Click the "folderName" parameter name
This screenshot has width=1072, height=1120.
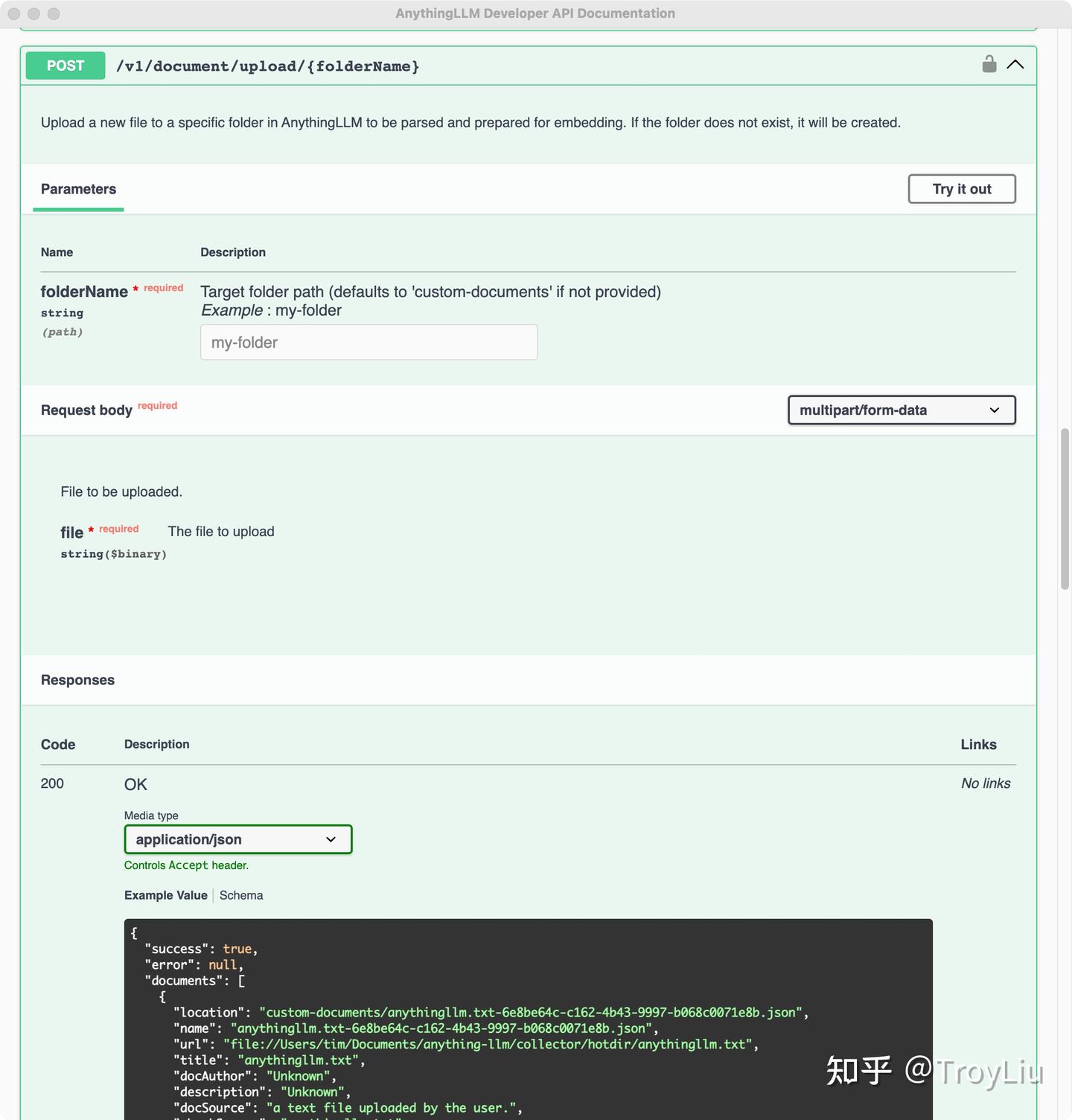pos(84,292)
